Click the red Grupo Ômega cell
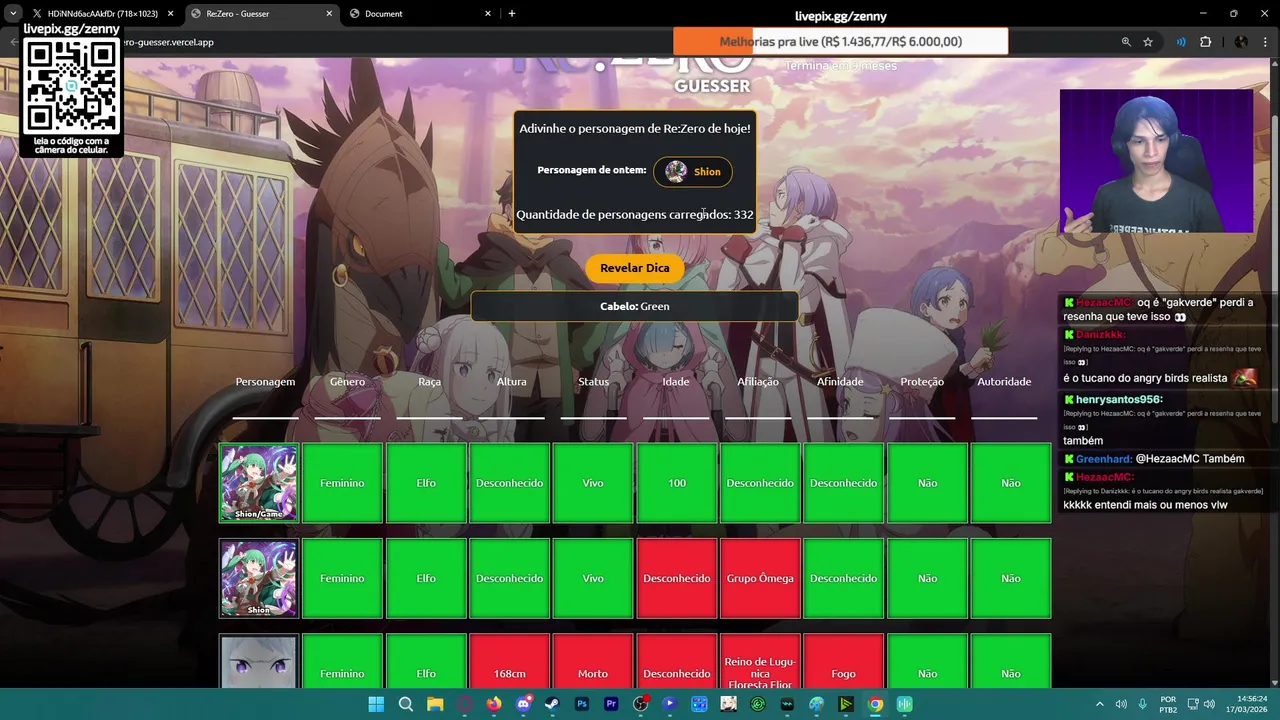The height and width of the screenshot is (720, 1280). coord(760,578)
